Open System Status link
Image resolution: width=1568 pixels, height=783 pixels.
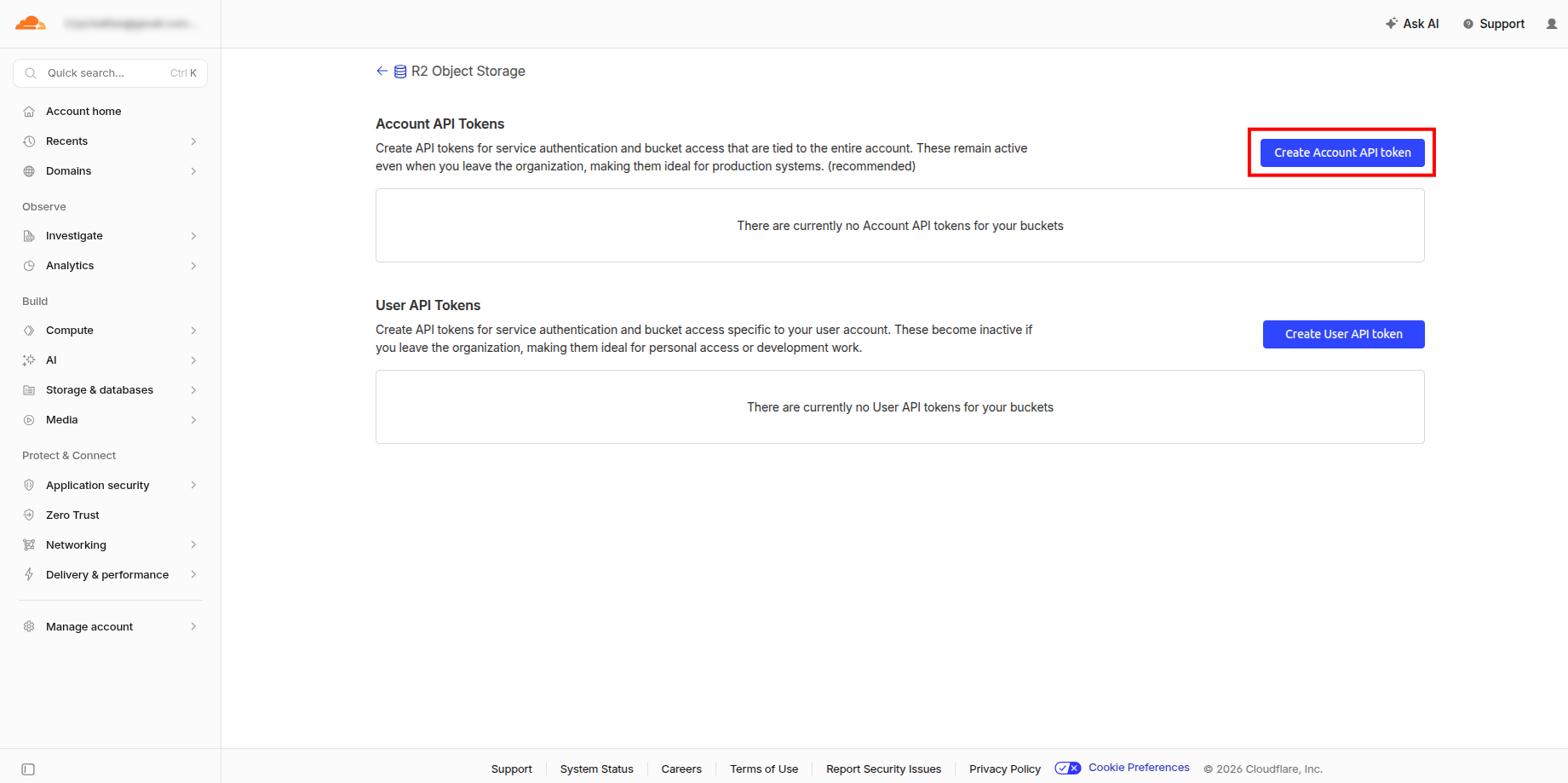click(597, 769)
